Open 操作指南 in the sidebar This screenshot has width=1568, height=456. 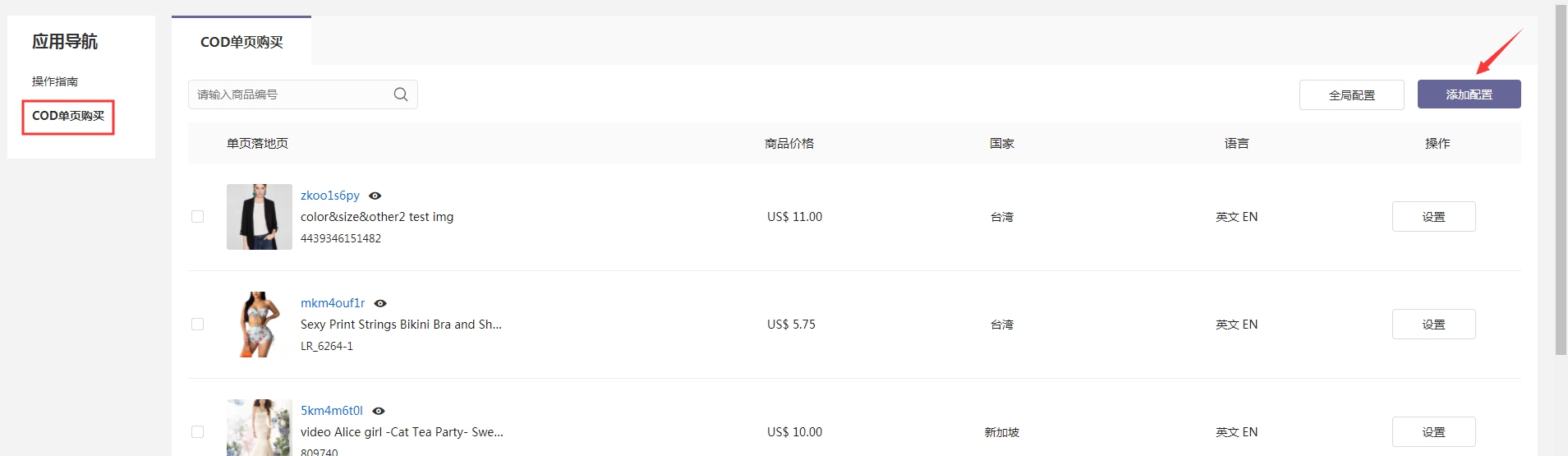[55, 81]
